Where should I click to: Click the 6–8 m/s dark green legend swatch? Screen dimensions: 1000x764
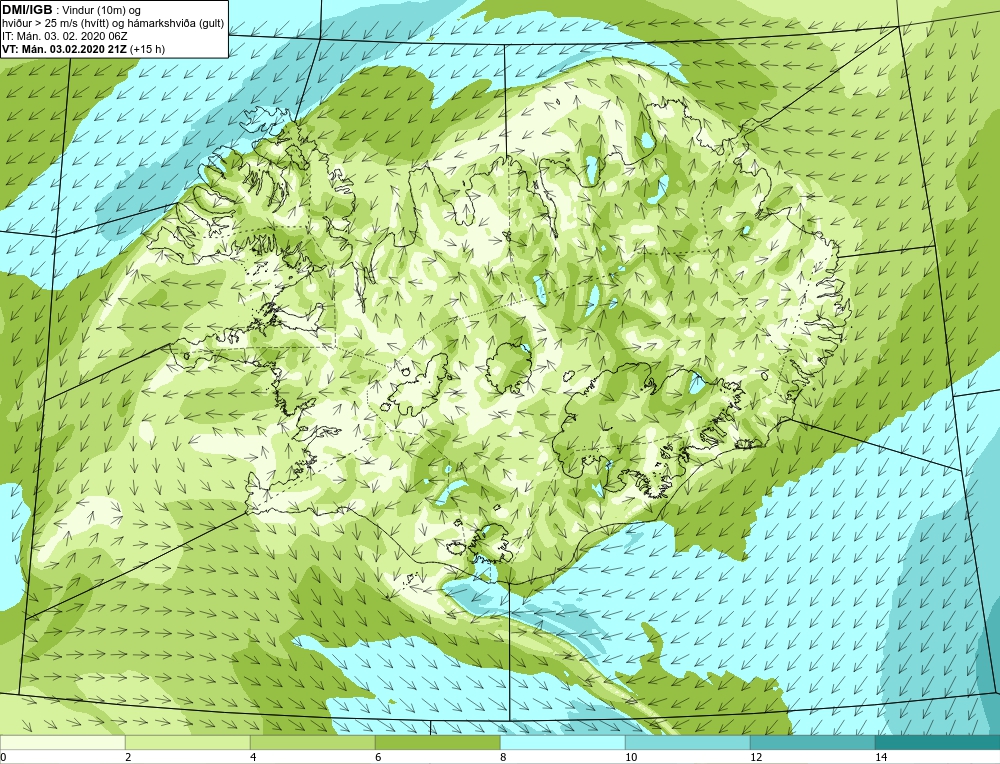[x=438, y=742]
